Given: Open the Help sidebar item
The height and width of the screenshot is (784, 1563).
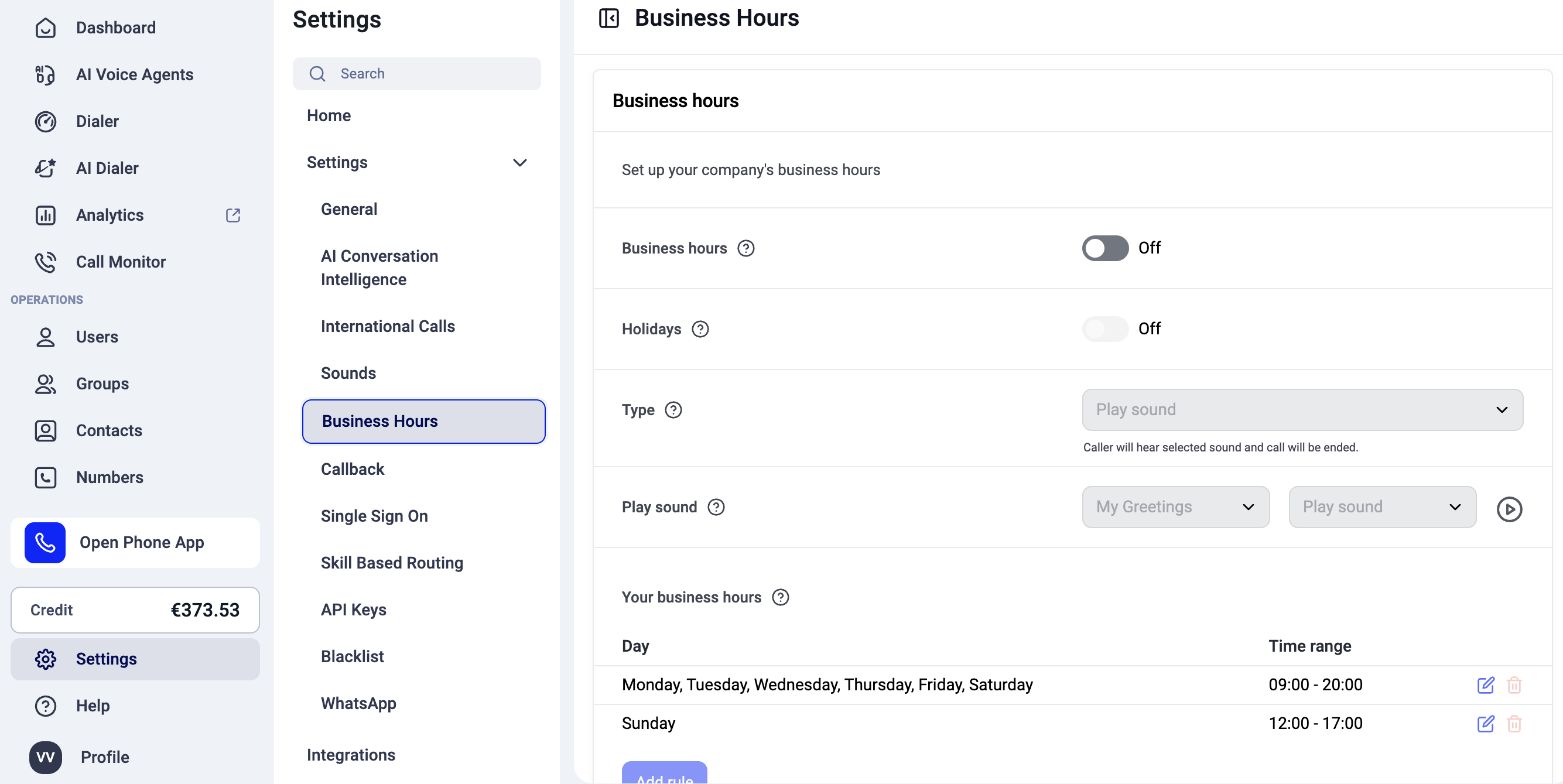Looking at the screenshot, I should click(93, 706).
